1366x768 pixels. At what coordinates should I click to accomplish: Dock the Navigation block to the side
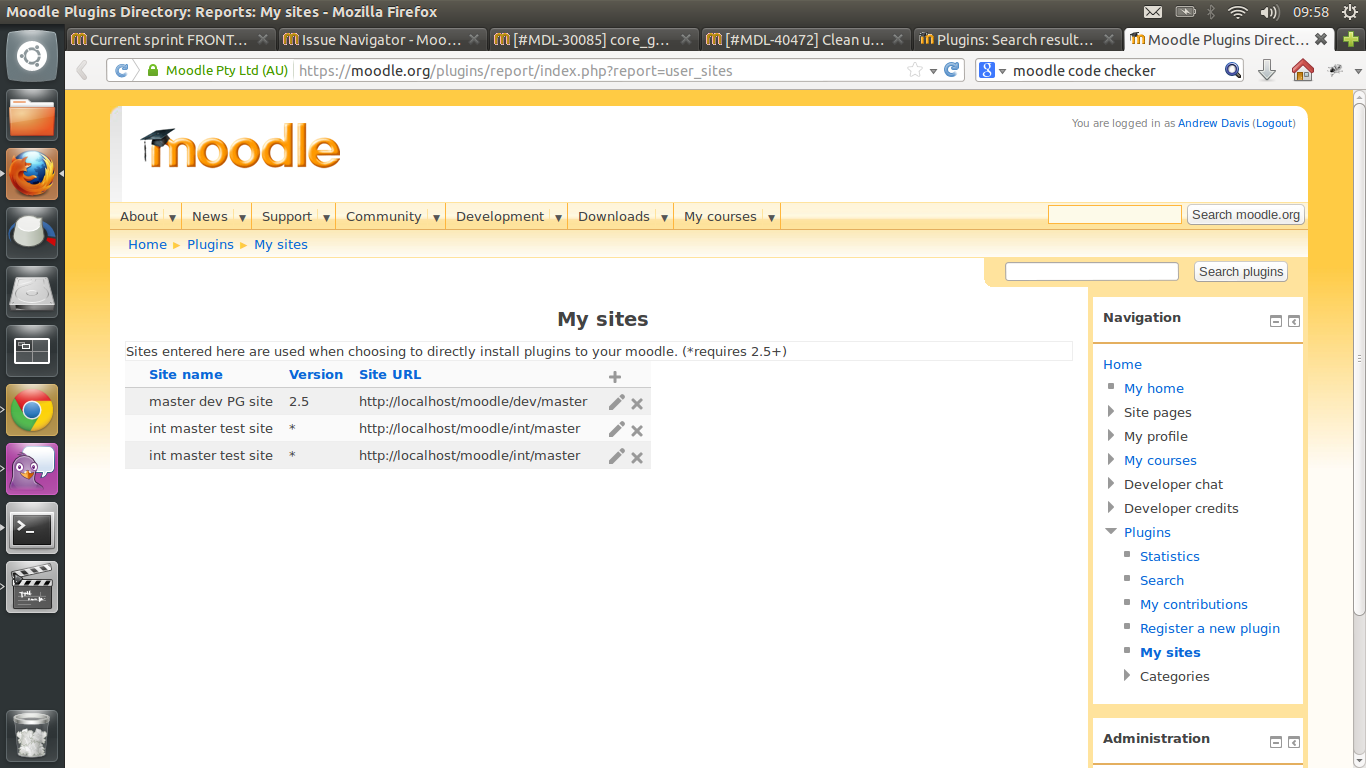1294,321
